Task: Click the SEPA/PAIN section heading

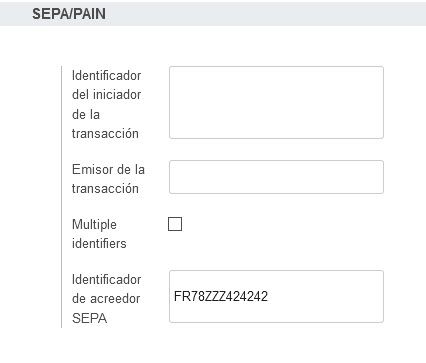Action: coord(69,14)
